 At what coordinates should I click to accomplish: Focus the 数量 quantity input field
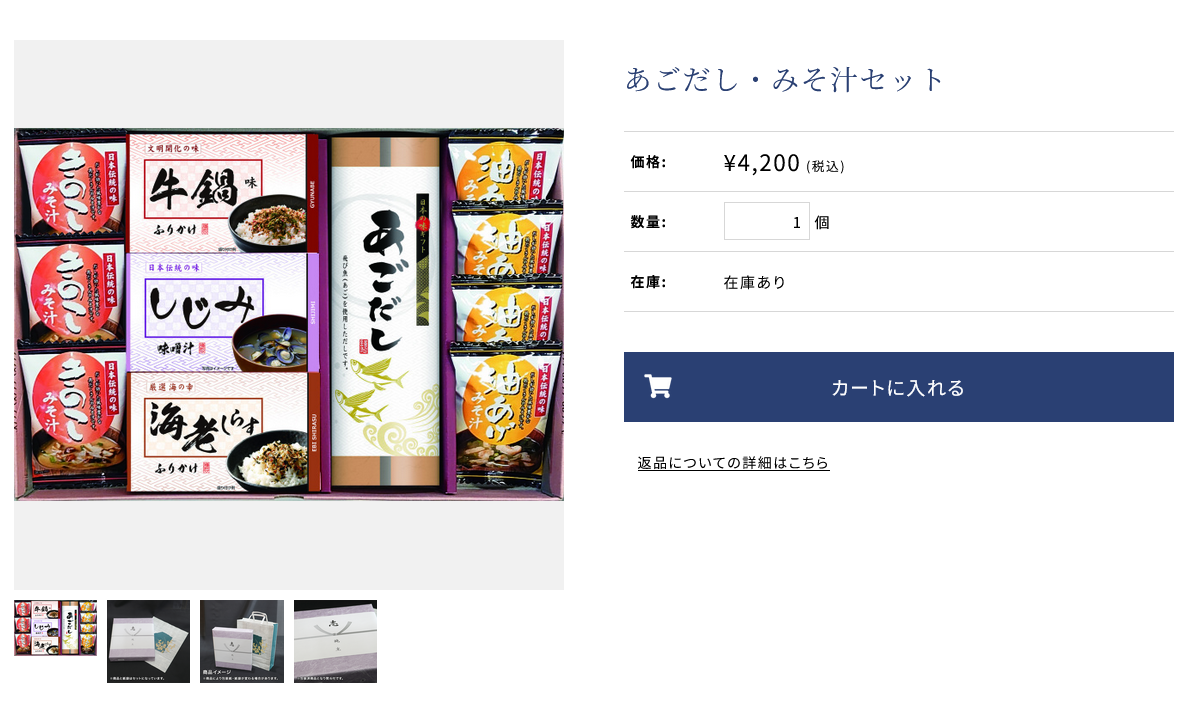click(x=766, y=222)
